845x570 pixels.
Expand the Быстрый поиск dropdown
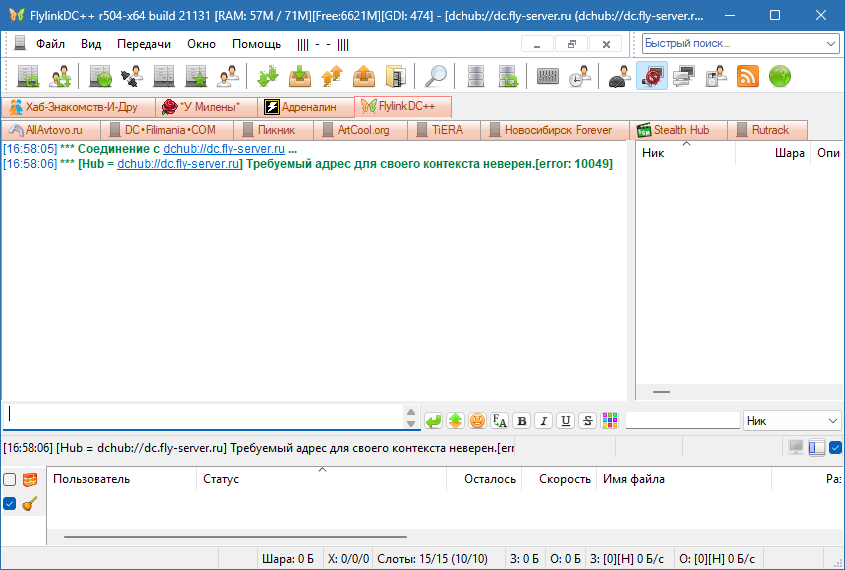(x=830, y=44)
